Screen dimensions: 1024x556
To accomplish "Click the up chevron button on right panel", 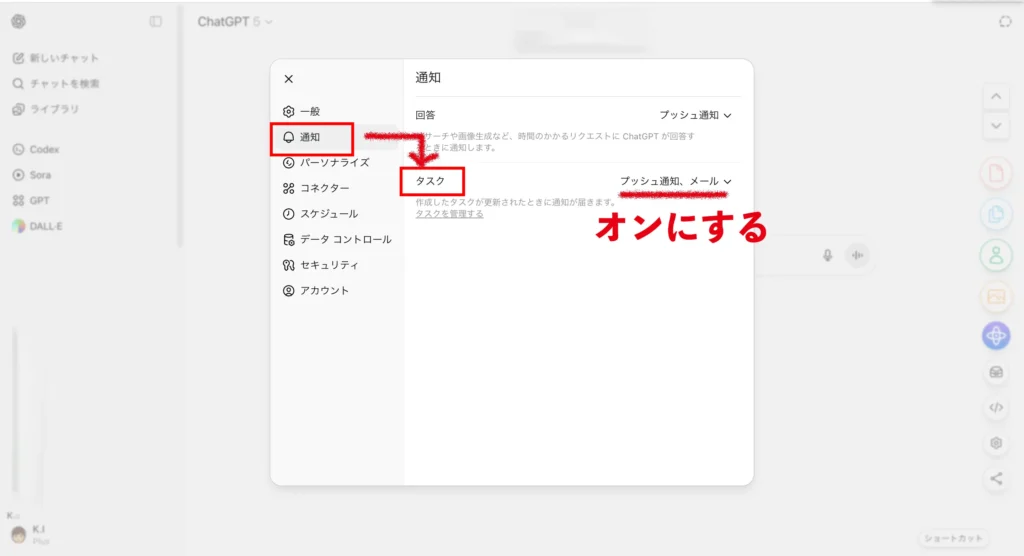I will point(996,97).
